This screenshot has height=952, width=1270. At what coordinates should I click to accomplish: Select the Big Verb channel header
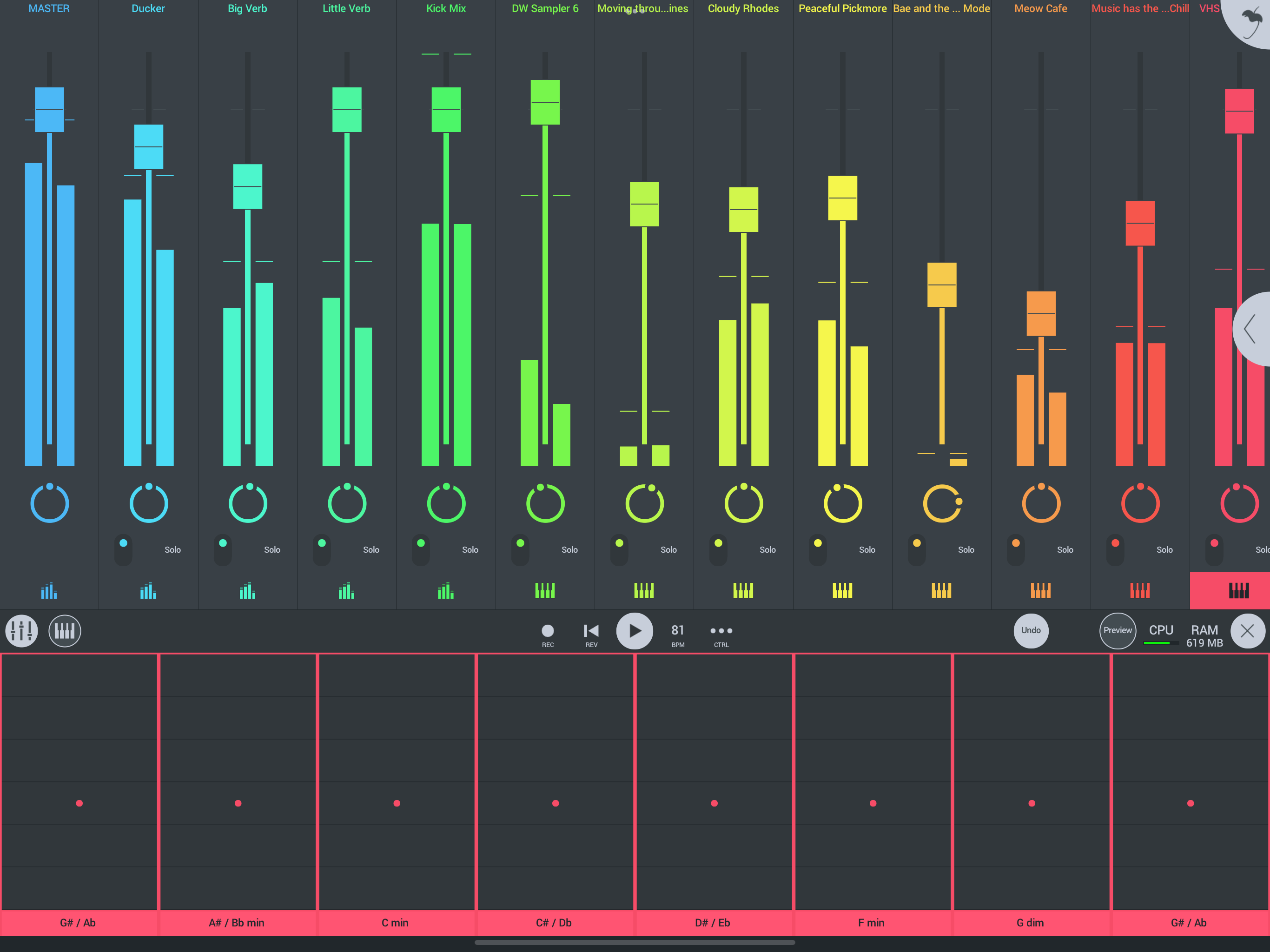(x=247, y=9)
